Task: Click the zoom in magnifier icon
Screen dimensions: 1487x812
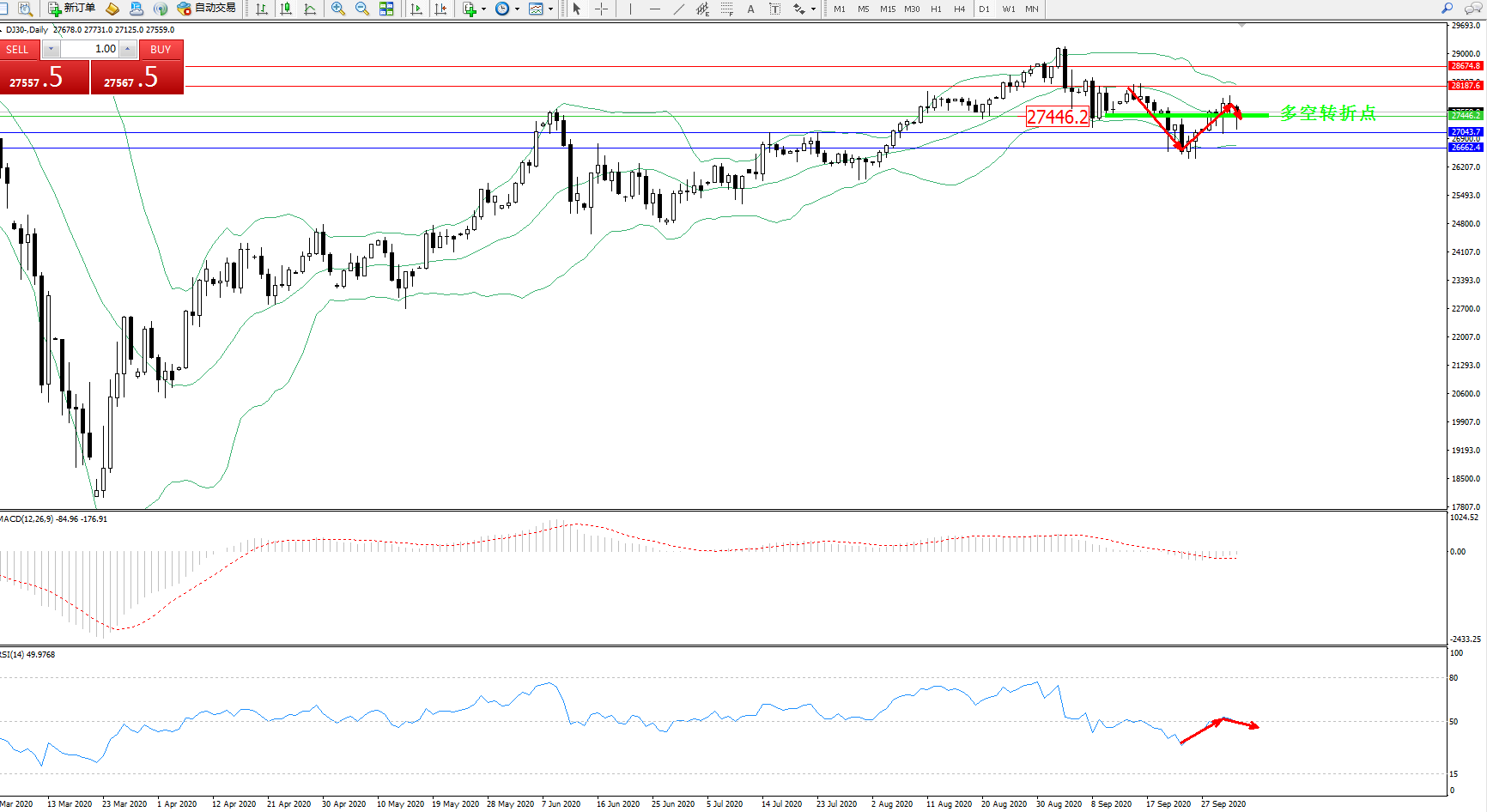Action: (338, 9)
